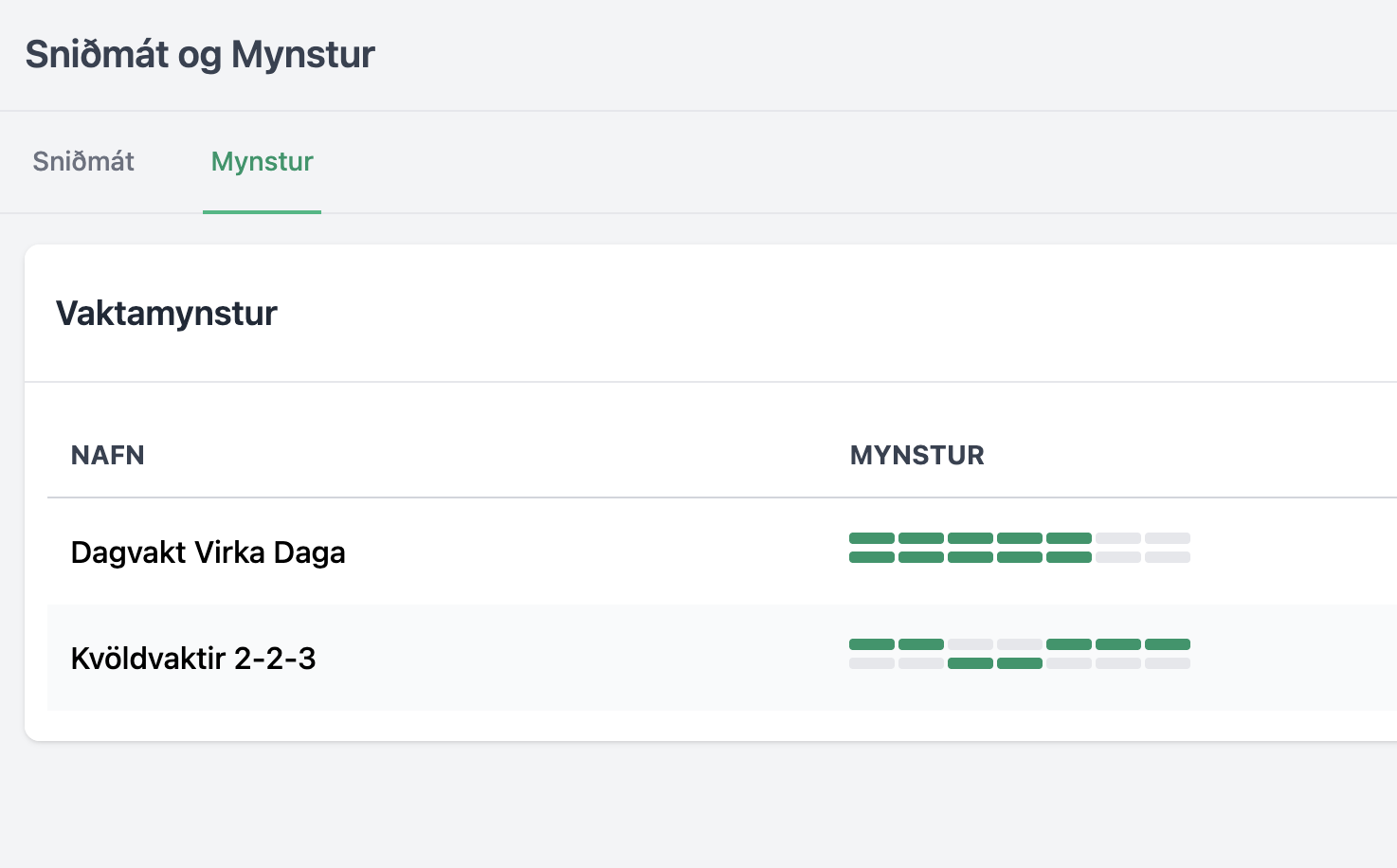Click Thursday block in Dagvakt first week
Image resolution: width=1397 pixels, height=868 pixels.
tap(1020, 538)
